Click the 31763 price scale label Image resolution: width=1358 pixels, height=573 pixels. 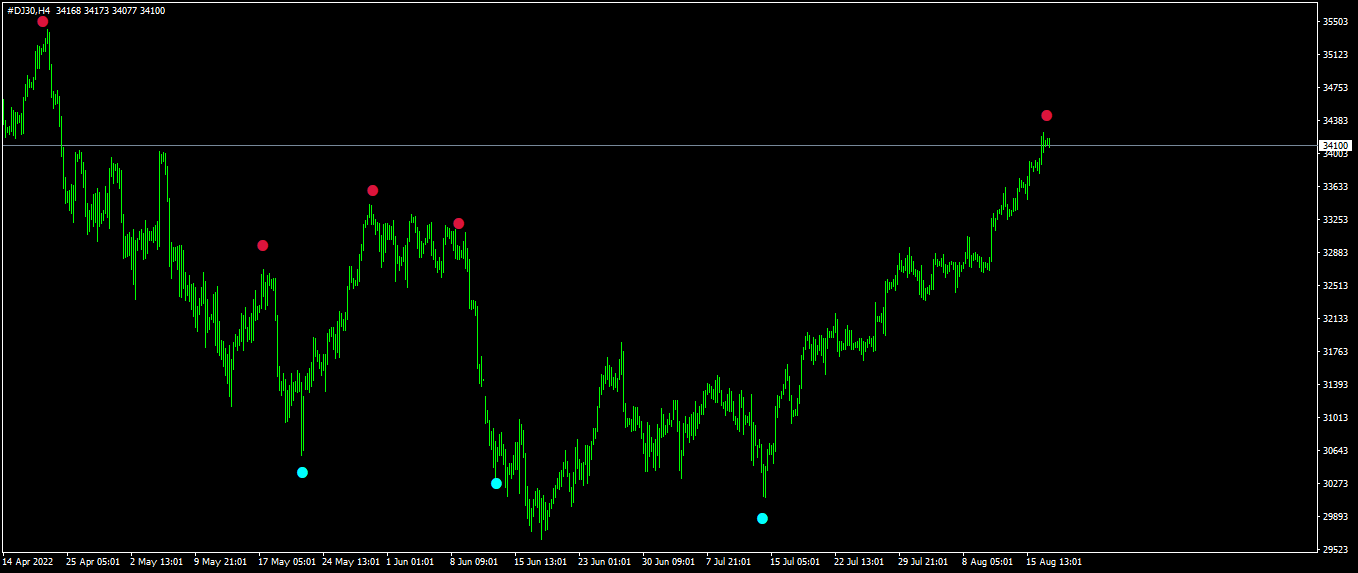[1336, 351]
